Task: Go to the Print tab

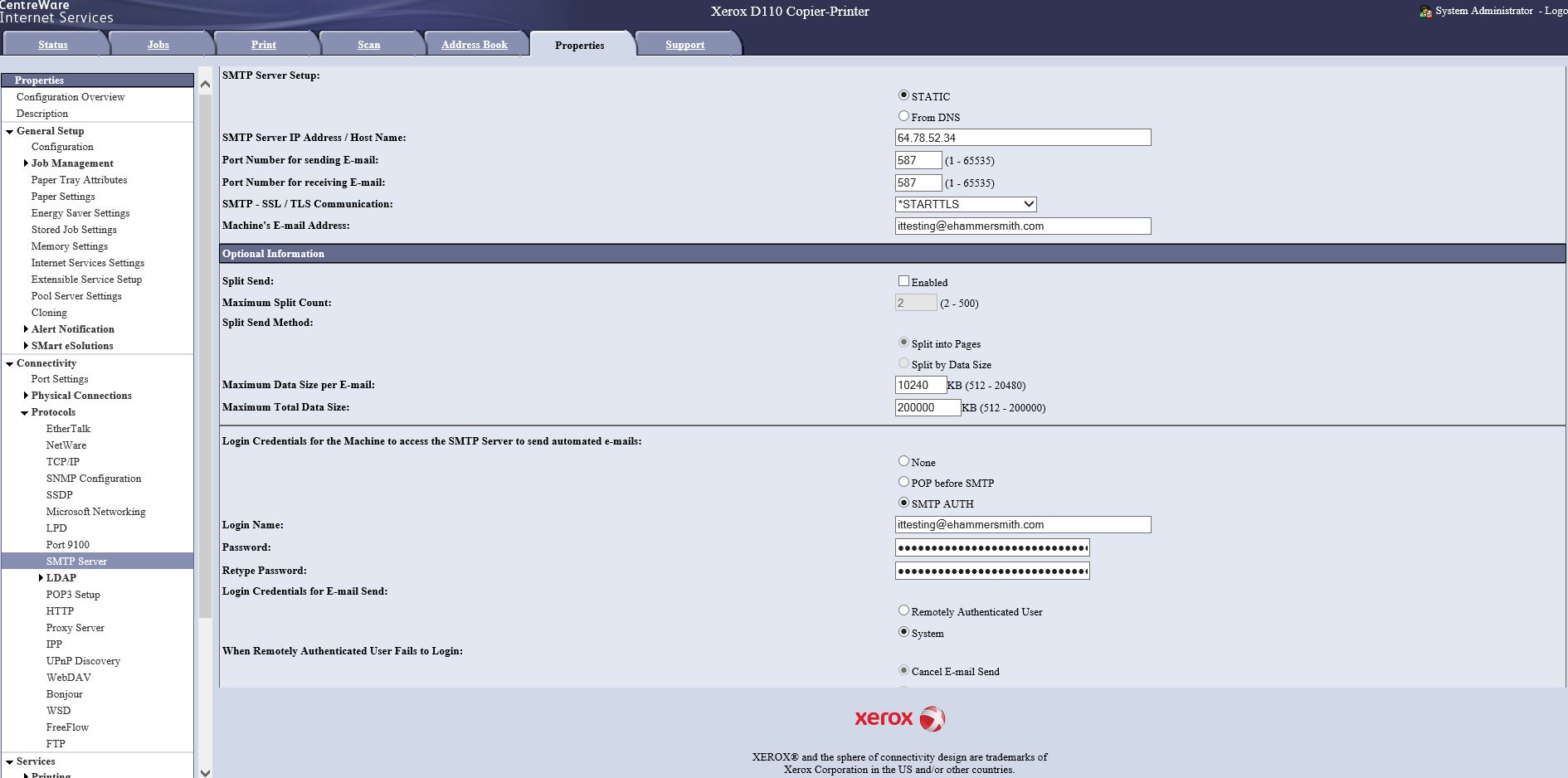Action: 264,45
